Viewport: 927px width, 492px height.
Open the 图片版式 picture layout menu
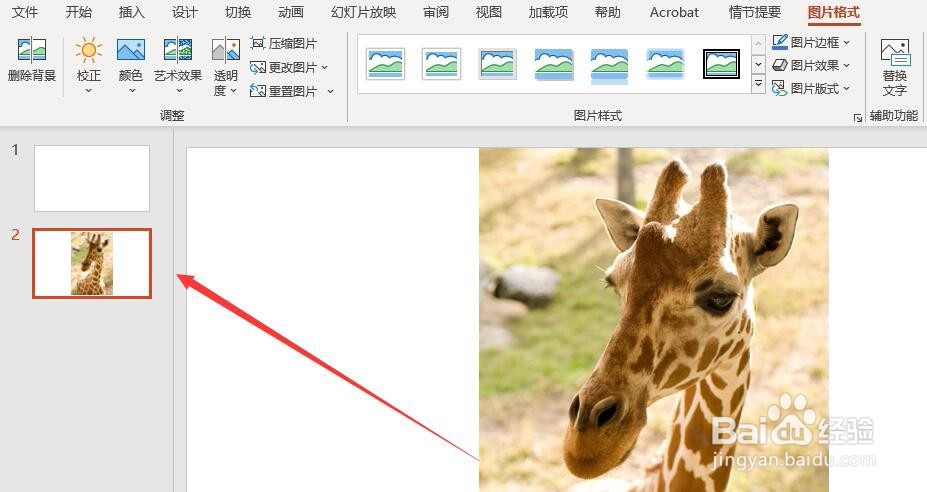pyautogui.click(x=811, y=89)
